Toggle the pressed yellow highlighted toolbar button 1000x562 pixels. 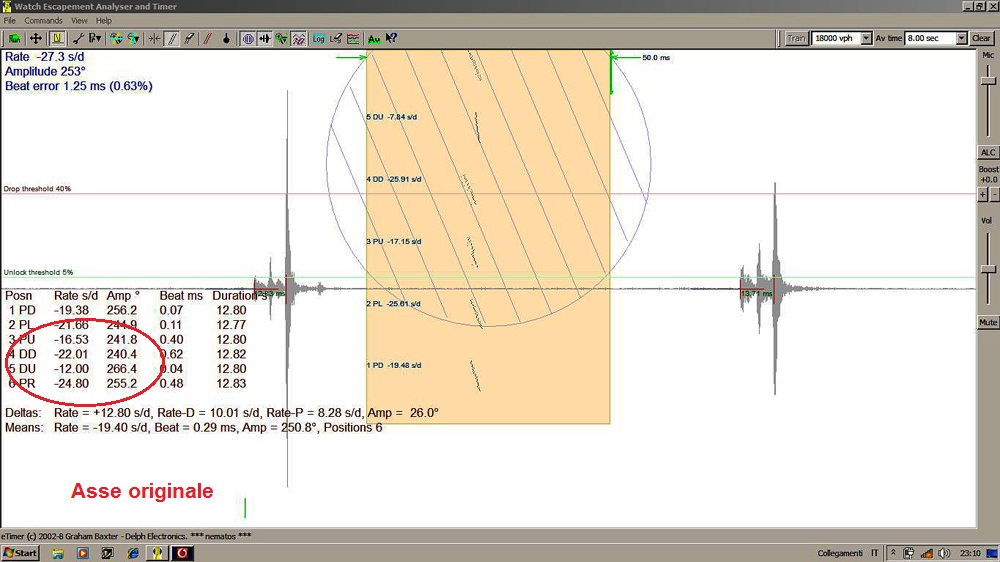coord(57,38)
